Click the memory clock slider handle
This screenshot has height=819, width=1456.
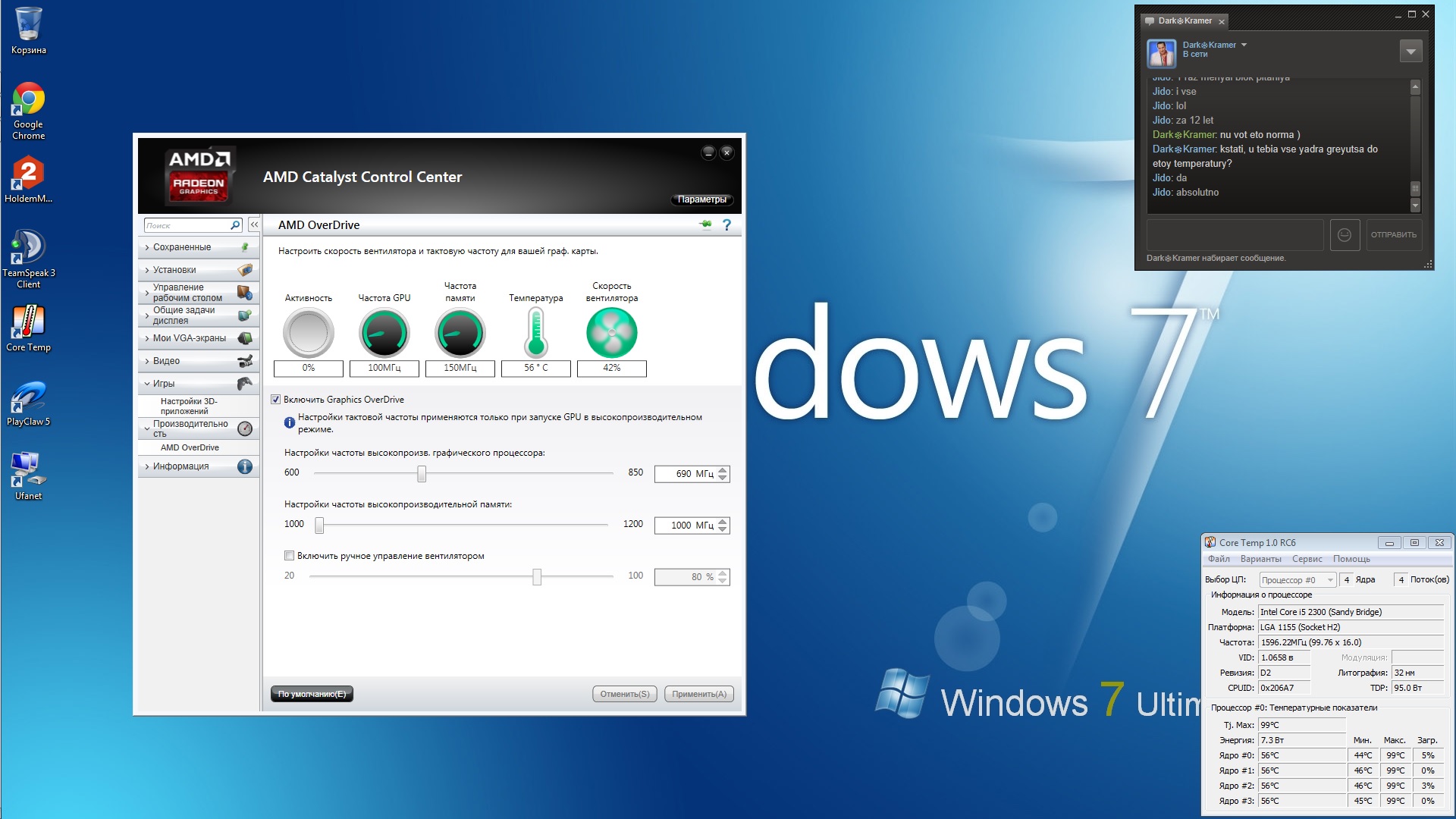(319, 525)
